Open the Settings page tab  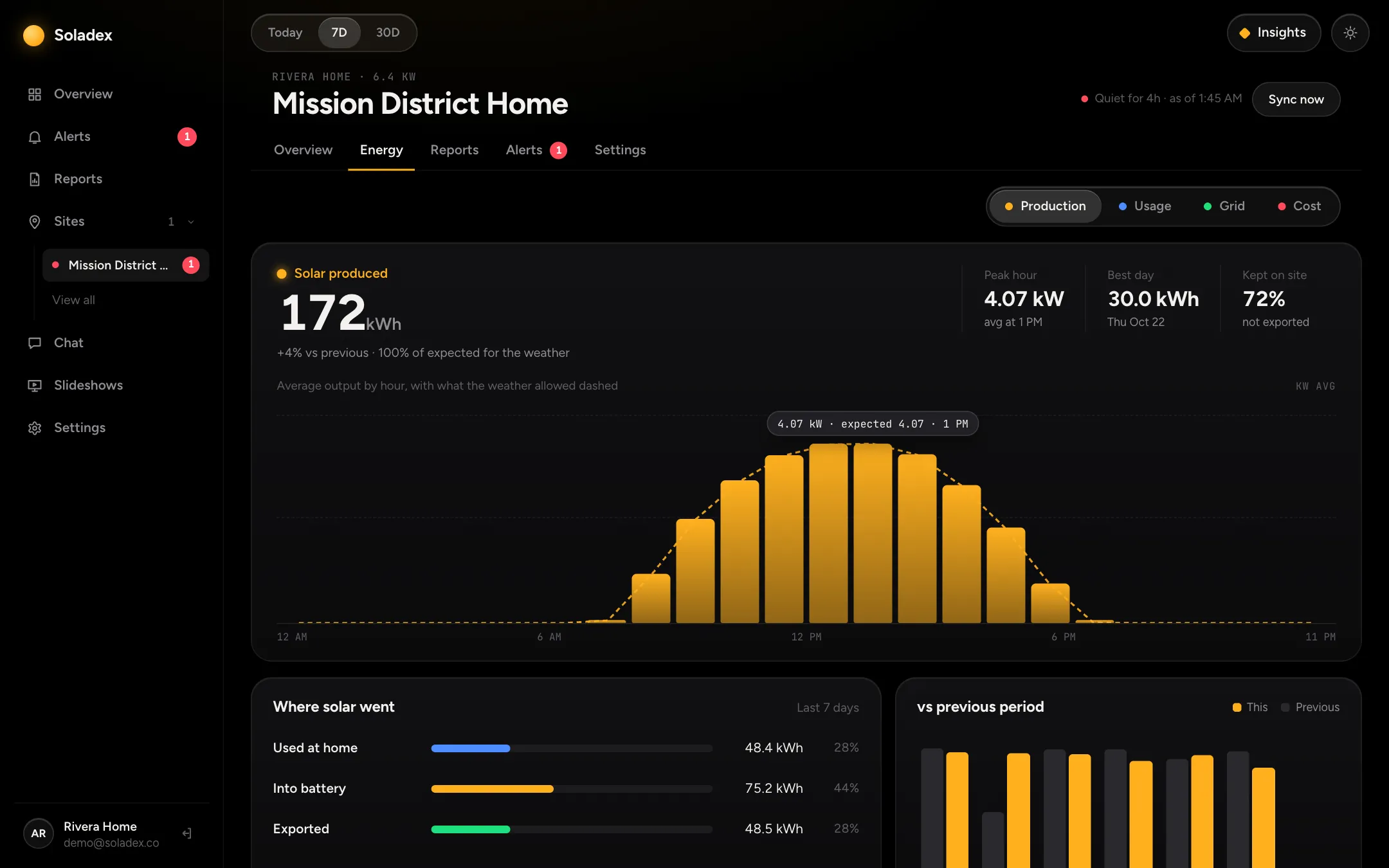click(620, 150)
